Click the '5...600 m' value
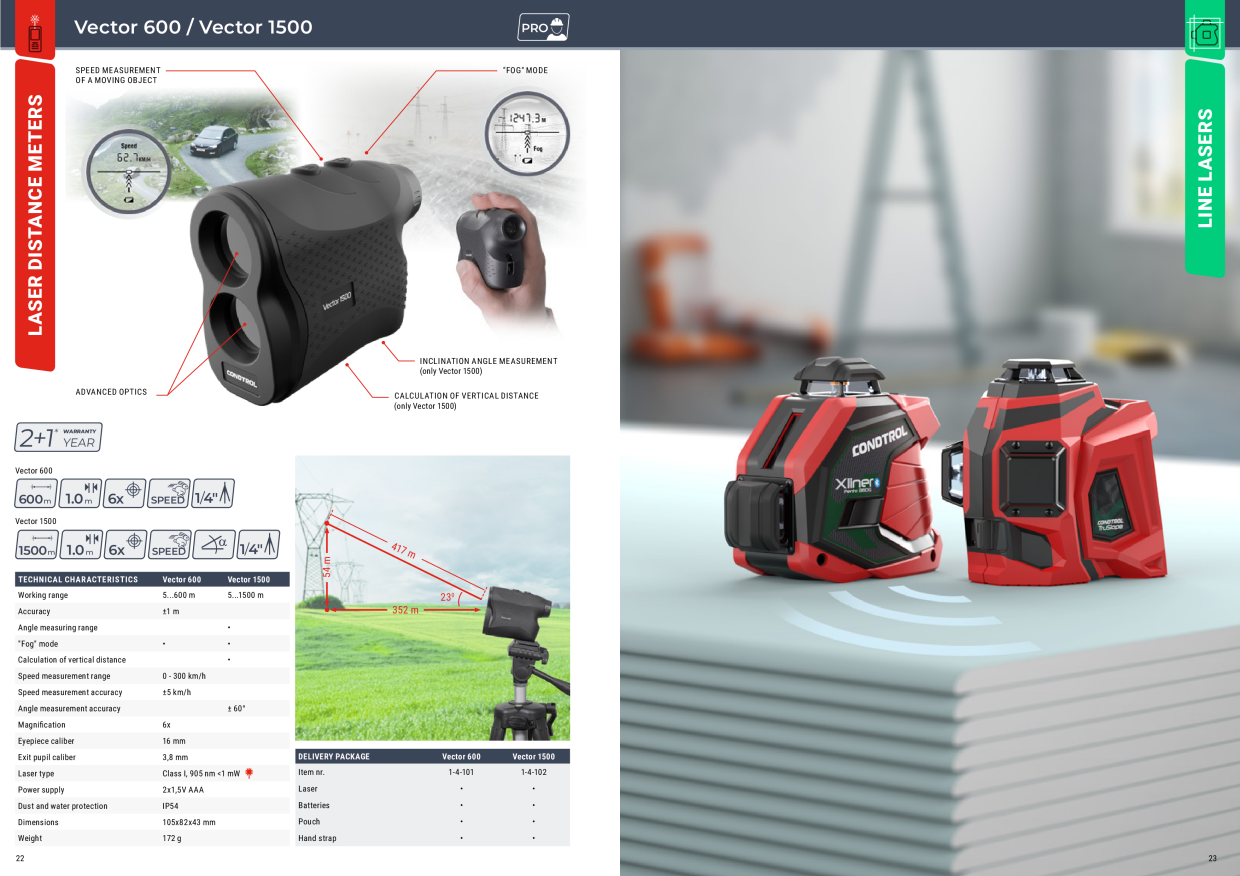The width and height of the screenshot is (1240, 876). (179, 595)
